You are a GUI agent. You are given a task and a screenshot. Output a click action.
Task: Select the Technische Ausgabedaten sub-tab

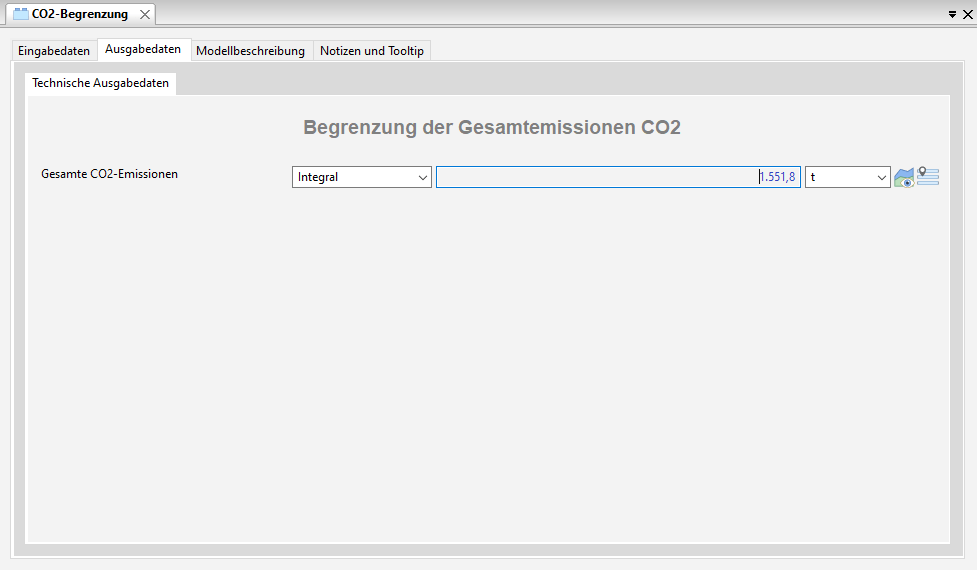100,83
